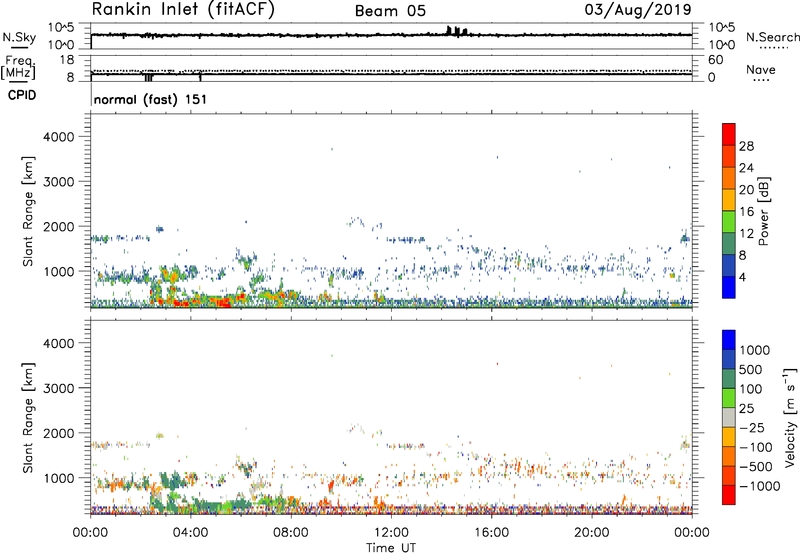Click the "Nave" legend label
Viewport: 800px width, 554px height.
click(x=761, y=69)
